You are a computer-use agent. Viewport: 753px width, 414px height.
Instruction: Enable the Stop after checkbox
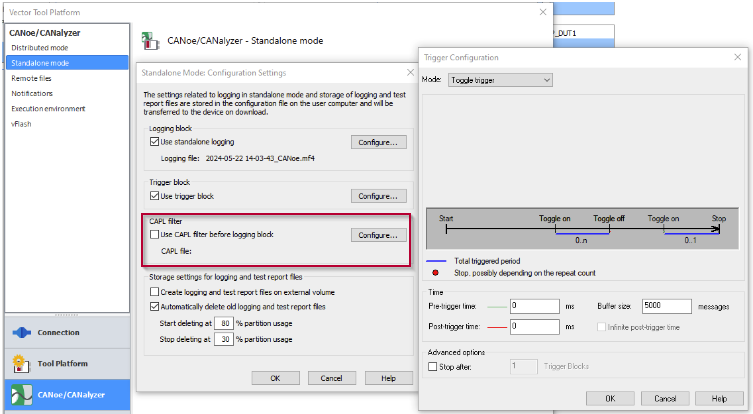pos(432,367)
